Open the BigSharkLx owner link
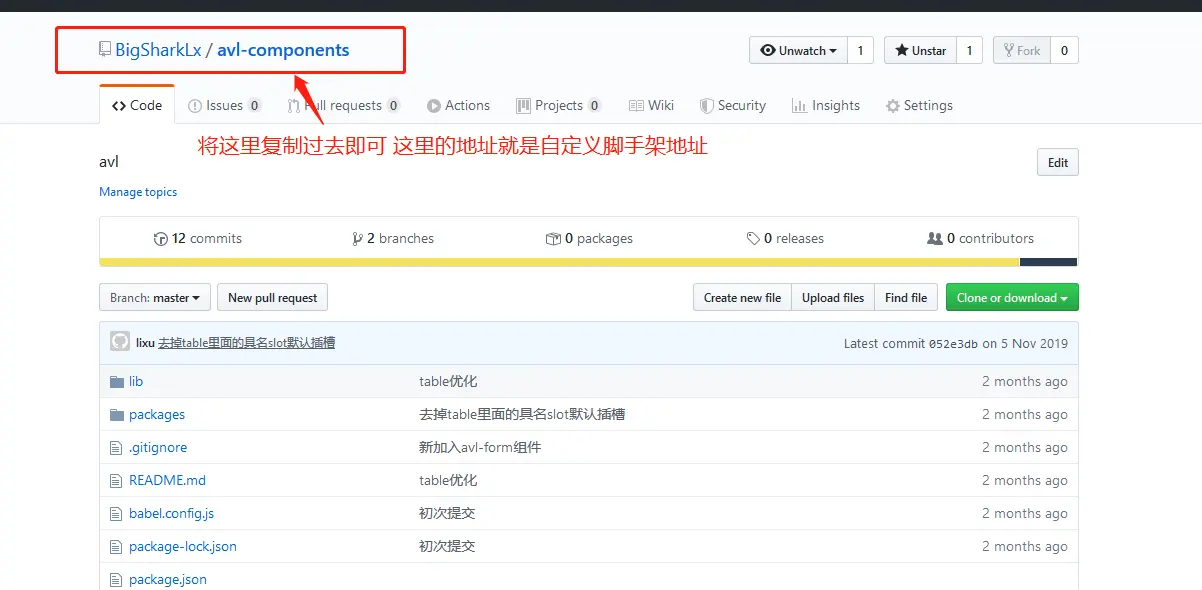The height and width of the screenshot is (590, 1202). [158, 50]
